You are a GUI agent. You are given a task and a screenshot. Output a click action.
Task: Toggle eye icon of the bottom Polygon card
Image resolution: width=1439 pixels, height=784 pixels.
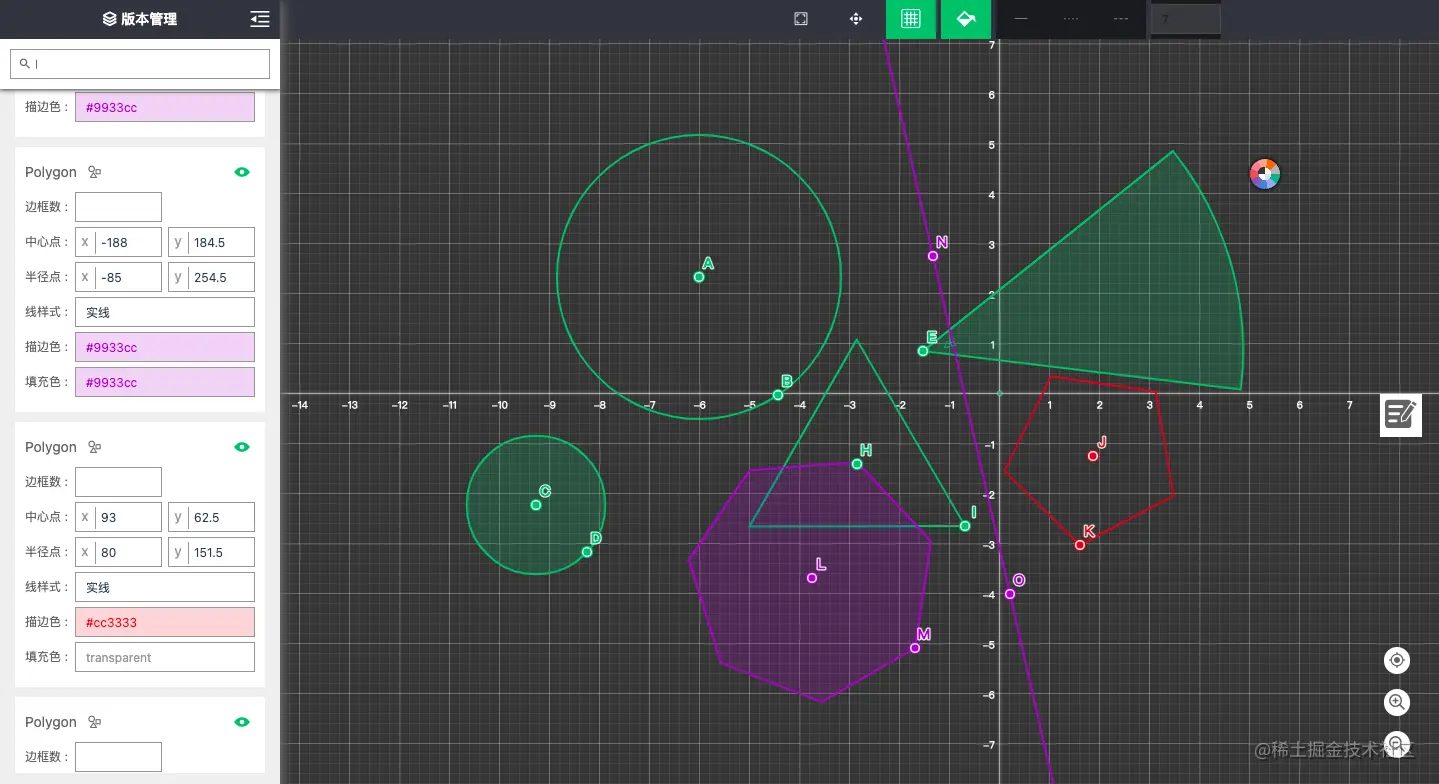pyautogui.click(x=242, y=722)
